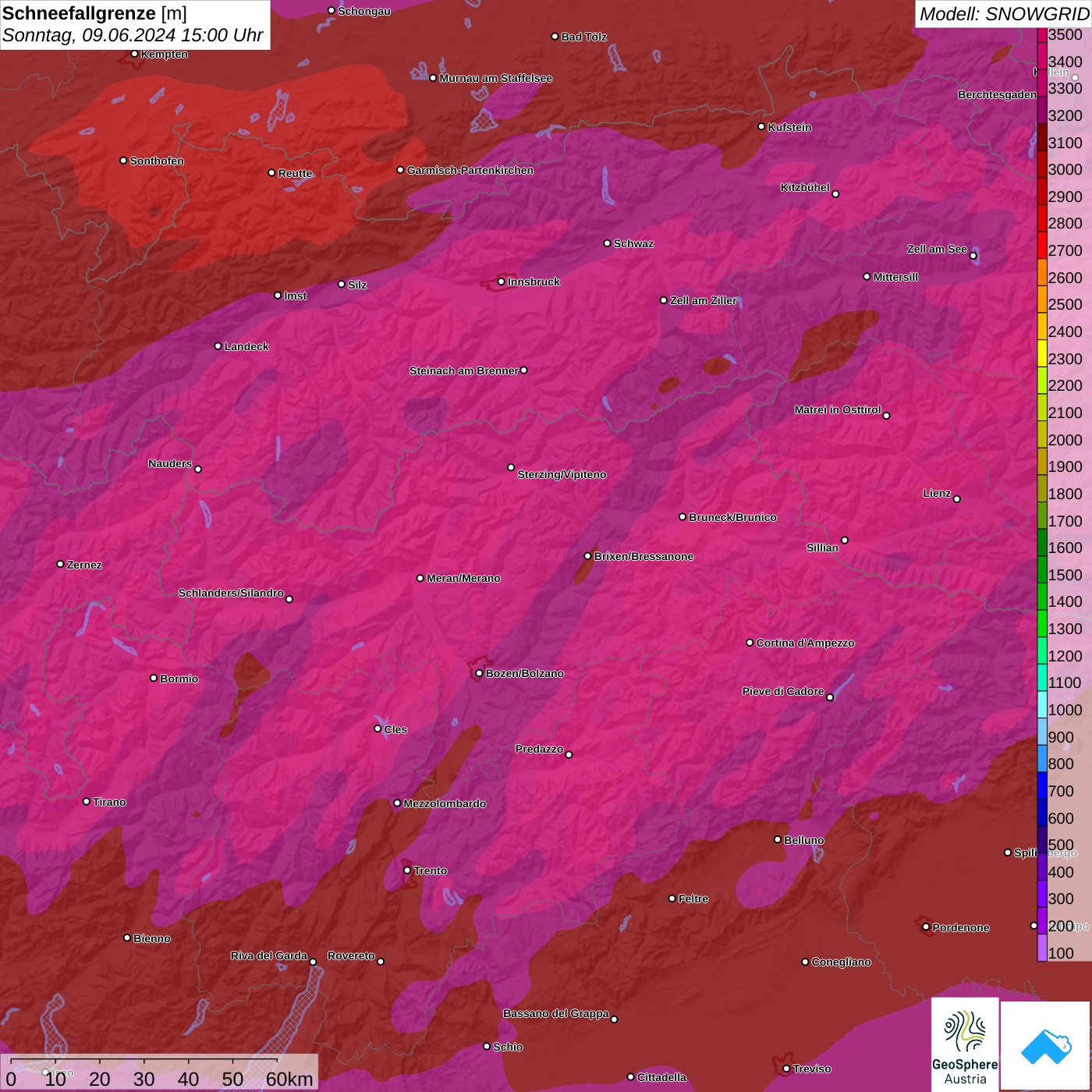
Task: Click the Cittadella label
Action: click(x=661, y=1077)
